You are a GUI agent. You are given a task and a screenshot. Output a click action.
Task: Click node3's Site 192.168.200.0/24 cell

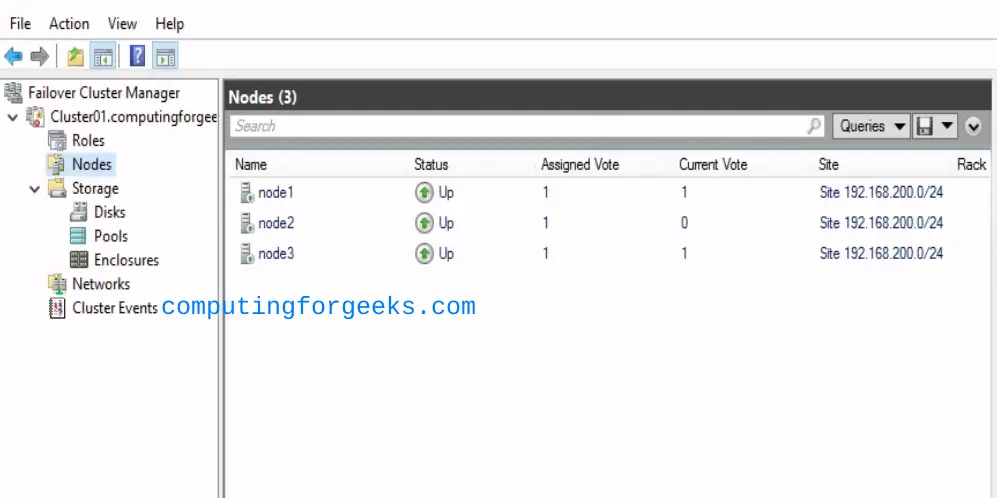[881, 254]
